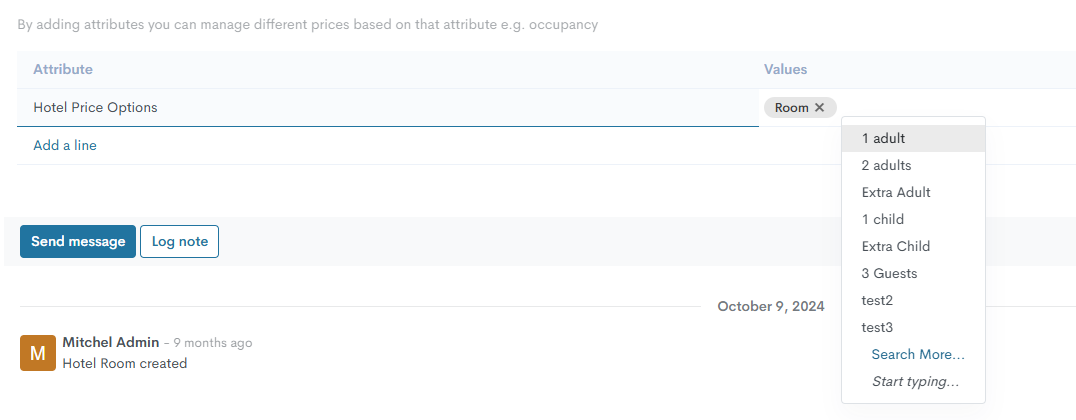This screenshot has width=1076, height=420.
Task: Open the Log note composer
Action: (x=179, y=242)
